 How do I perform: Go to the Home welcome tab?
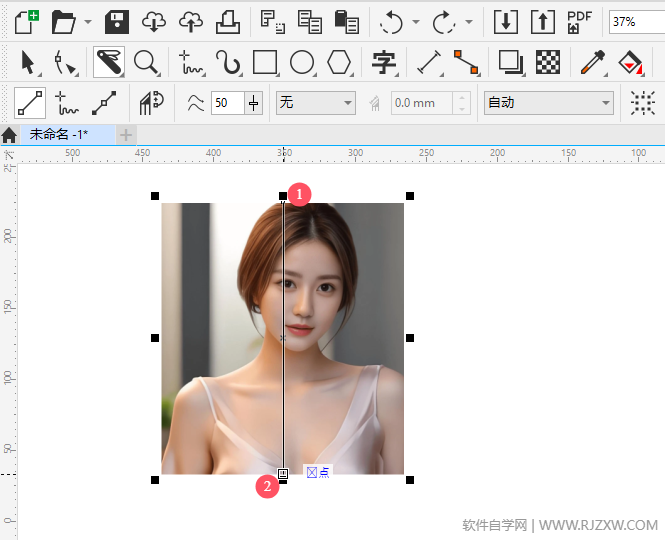click(x=9, y=135)
